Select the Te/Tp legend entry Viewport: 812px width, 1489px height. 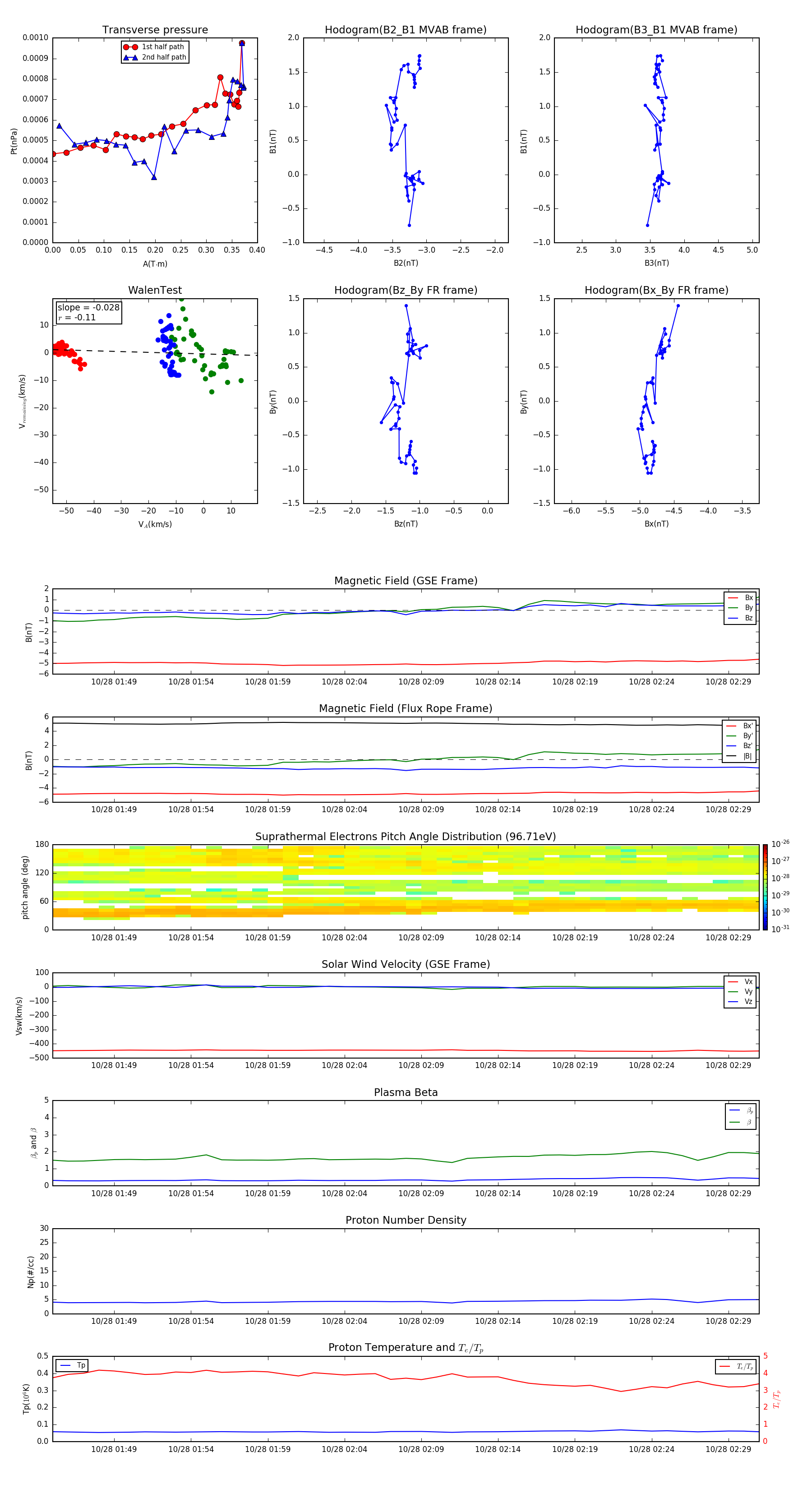pos(736,1367)
